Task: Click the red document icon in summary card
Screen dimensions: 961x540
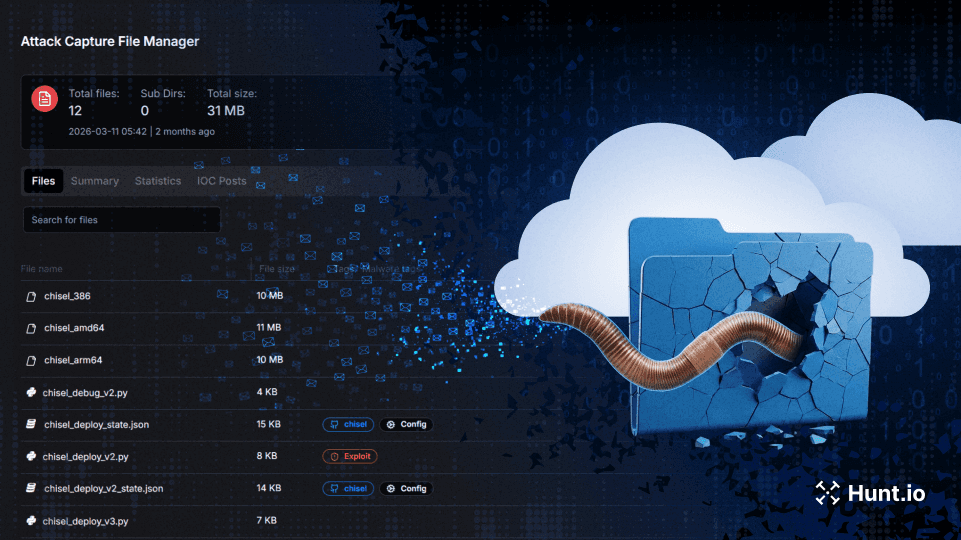Action: [x=45, y=99]
